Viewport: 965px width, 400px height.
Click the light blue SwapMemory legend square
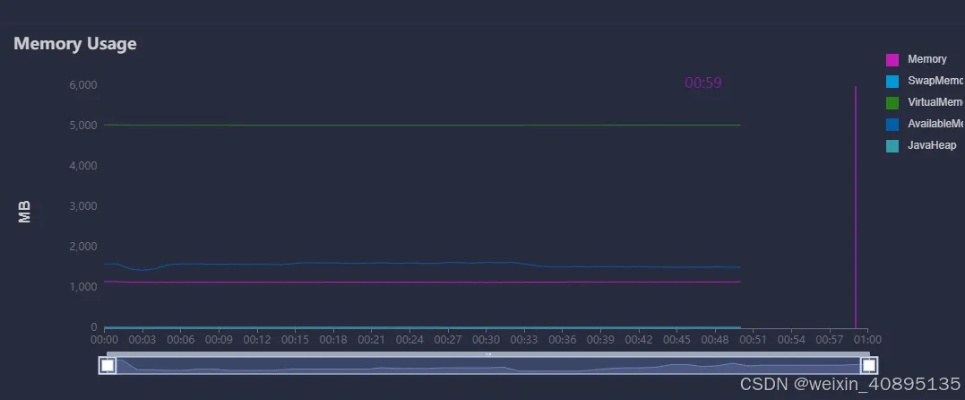(893, 81)
